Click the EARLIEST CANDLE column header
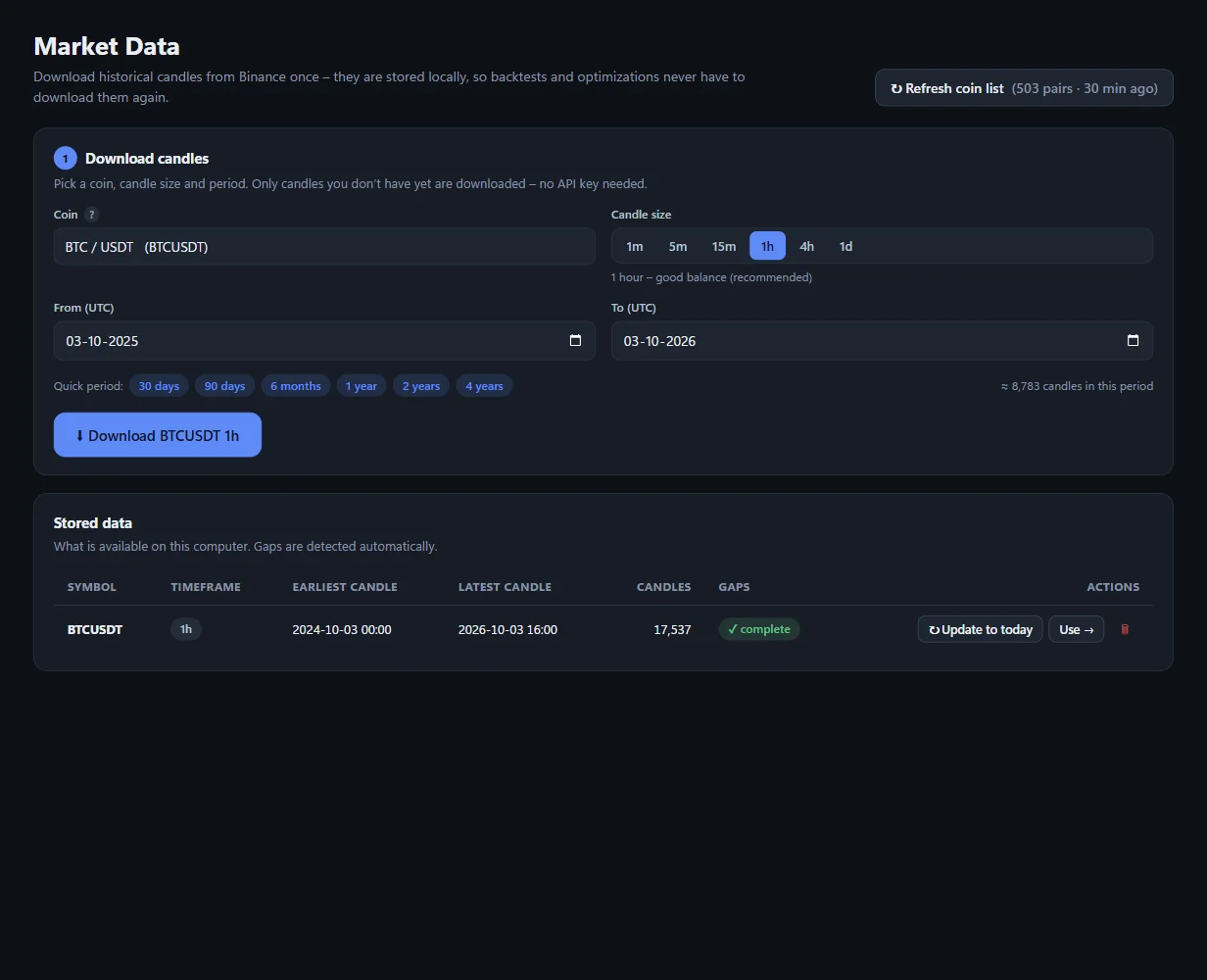Screen dimensions: 1207x980 [x=345, y=587]
